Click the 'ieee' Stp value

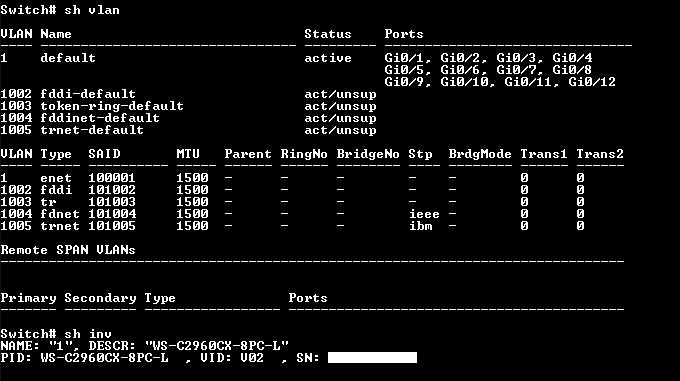[425, 214]
